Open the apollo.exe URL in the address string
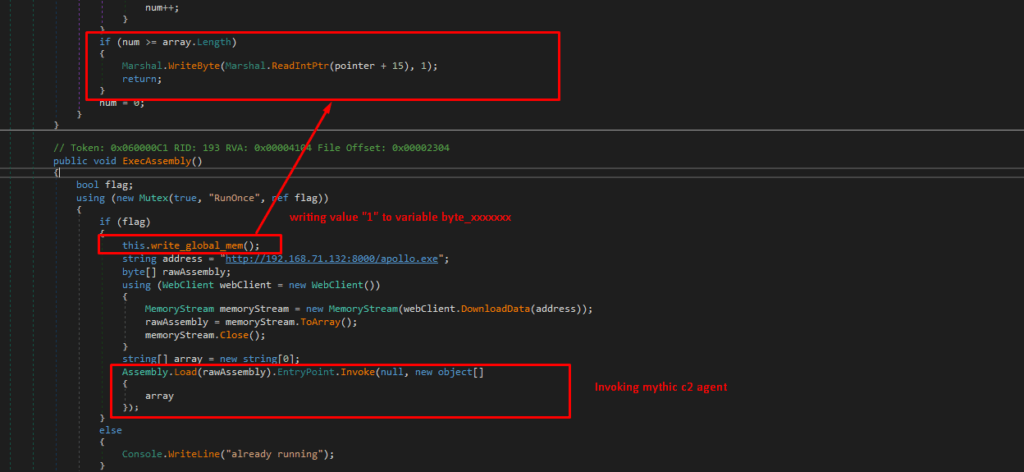The height and width of the screenshot is (472, 1024). 334,259
